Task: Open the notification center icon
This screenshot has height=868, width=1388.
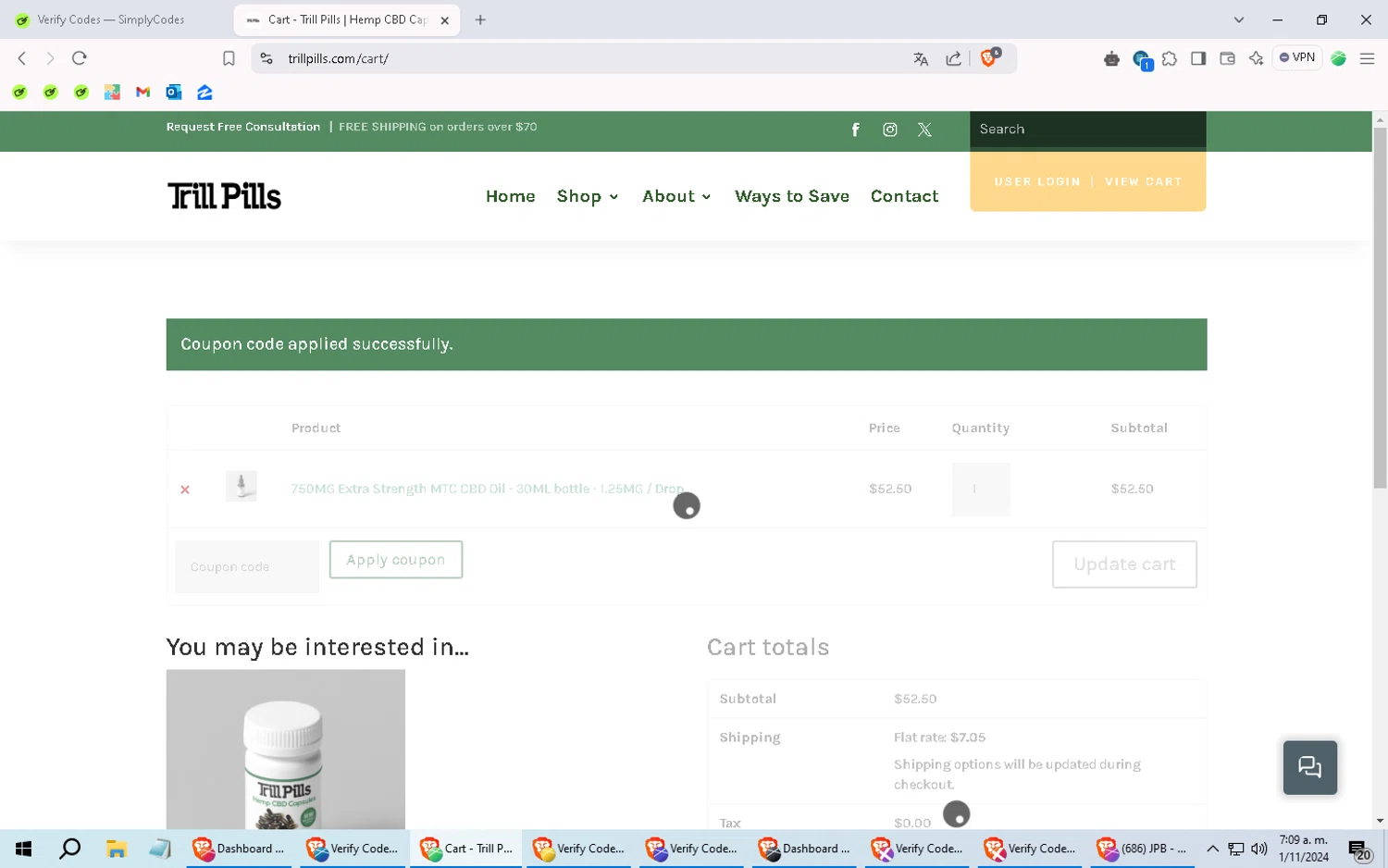Action: [x=1358, y=849]
